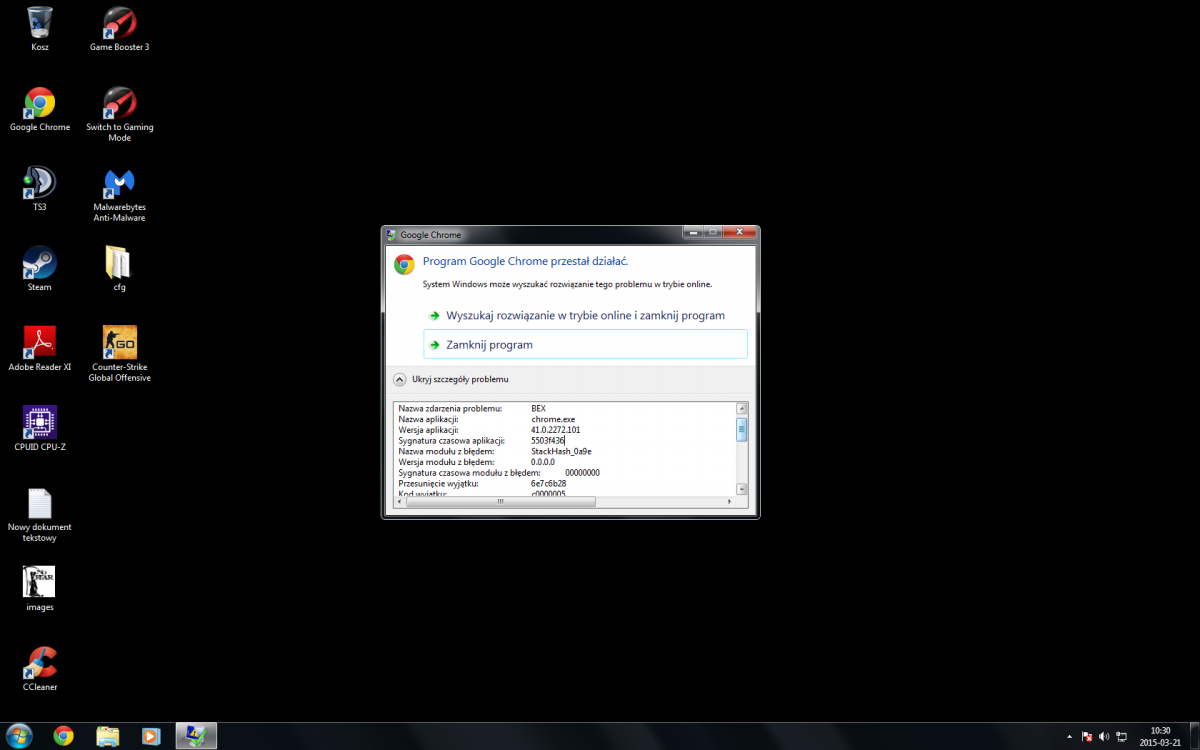Click the dialog title bar icon
This screenshot has height=750, width=1200.
[391, 235]
